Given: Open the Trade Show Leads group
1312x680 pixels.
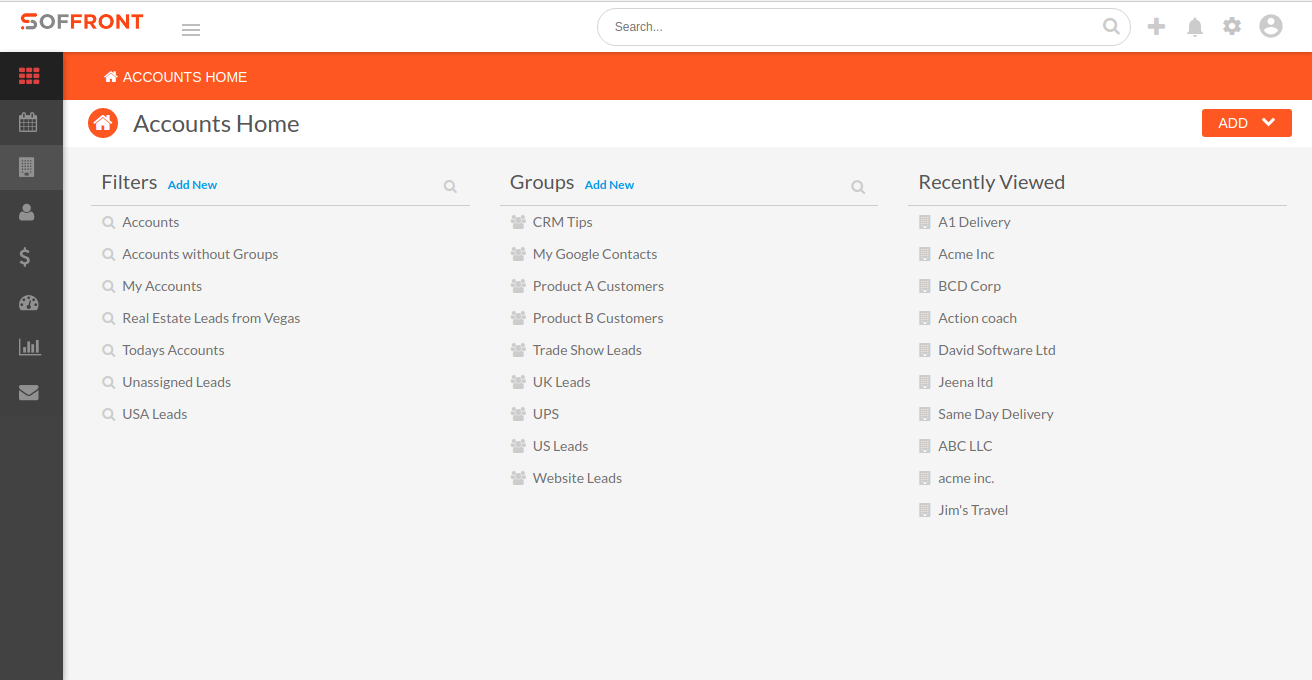Looking at the screenshot, I should 587,350.
